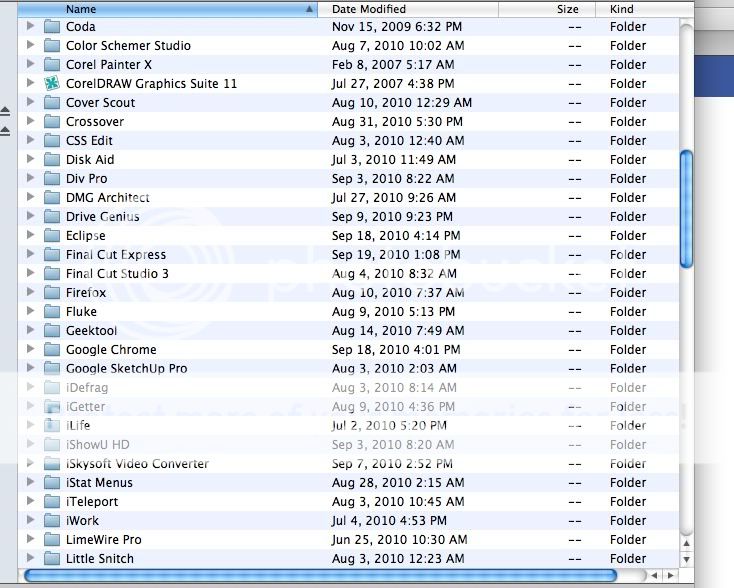Click the Crossover folder icon
The image size is (734, 588).
pyautogui.click(x=52, y=122)
